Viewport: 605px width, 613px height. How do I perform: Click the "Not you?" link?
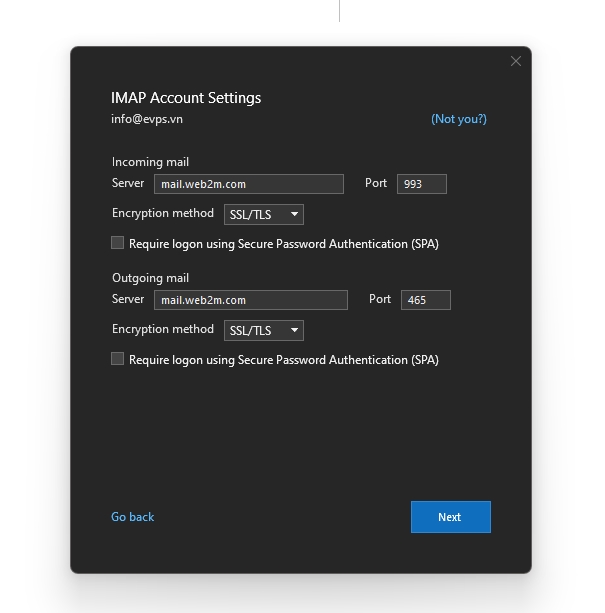458,119
